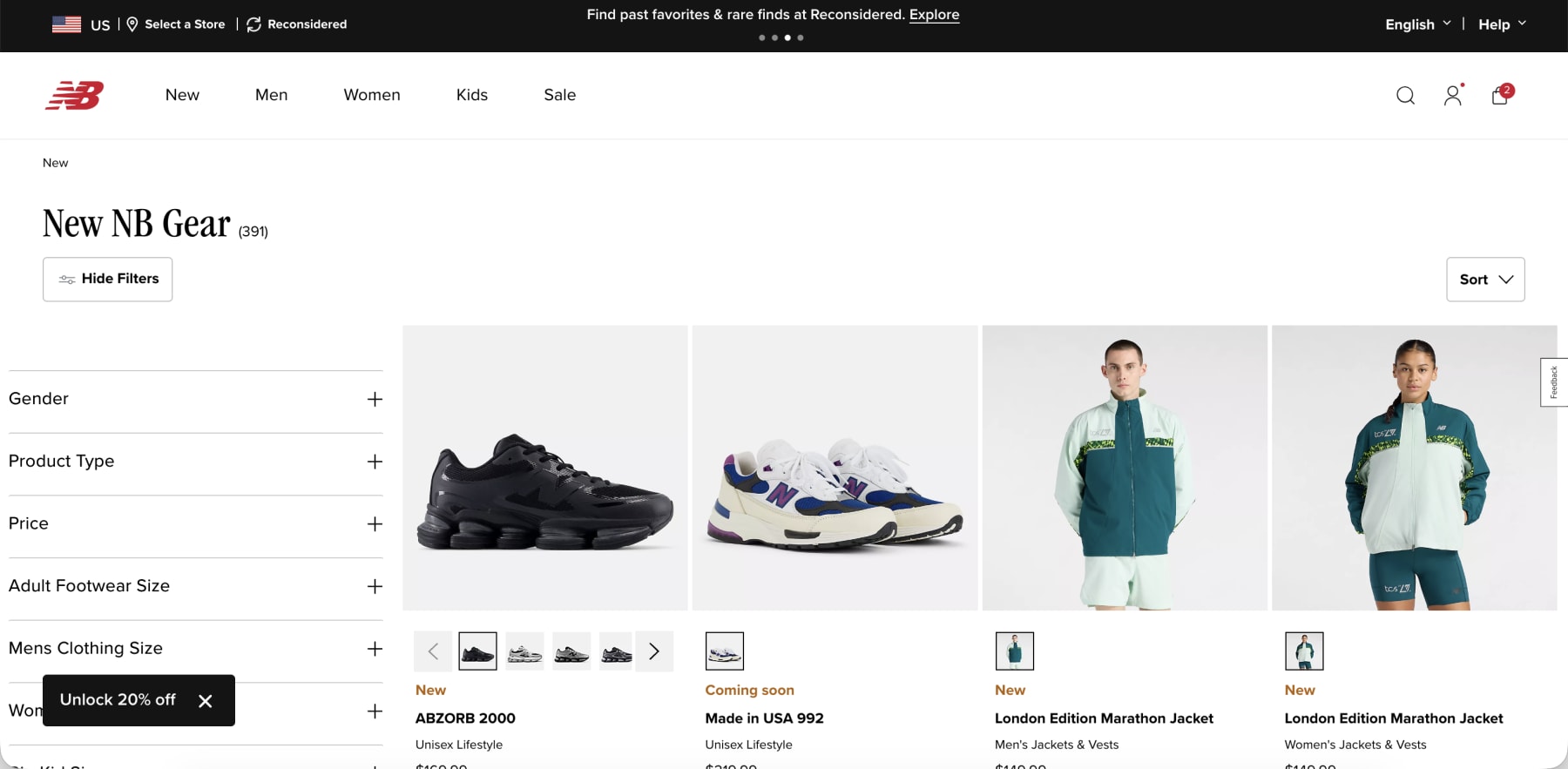The height and width of the screenshot is (769, 1568).
Task: Click the New Balance logo
Action: coord(75,96)
